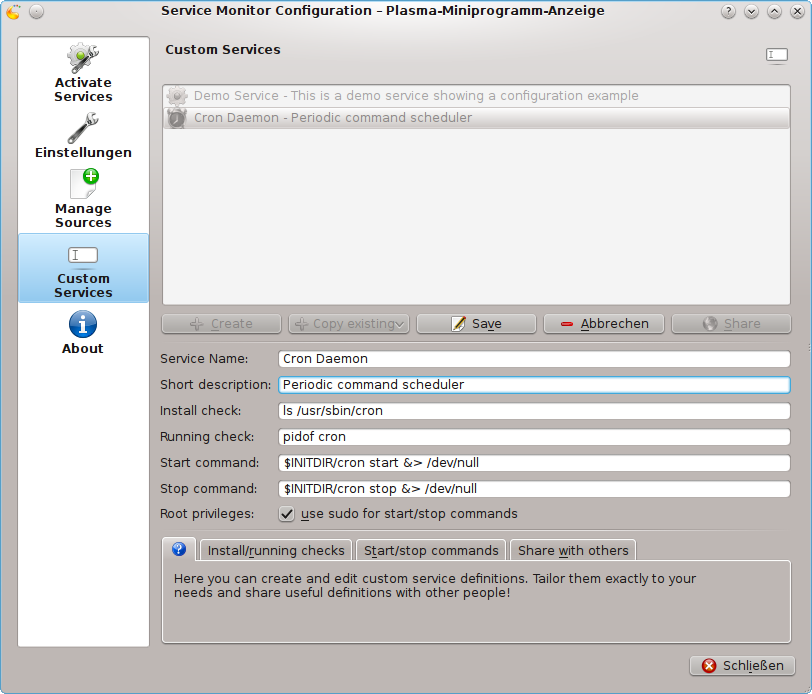Switch to the Start/stop commands tab
Image resolution: width=812 pixels, height=694 pixels.
click(431, 549)
